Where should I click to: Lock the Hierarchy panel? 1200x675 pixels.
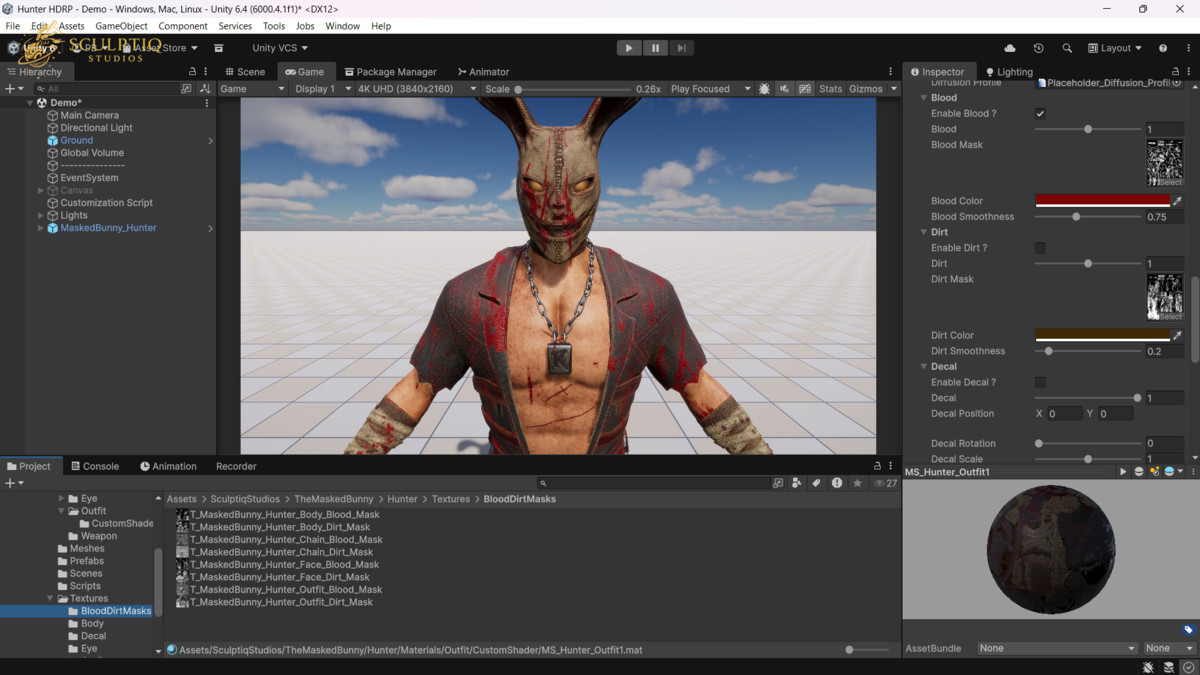[x=192, y=72]
